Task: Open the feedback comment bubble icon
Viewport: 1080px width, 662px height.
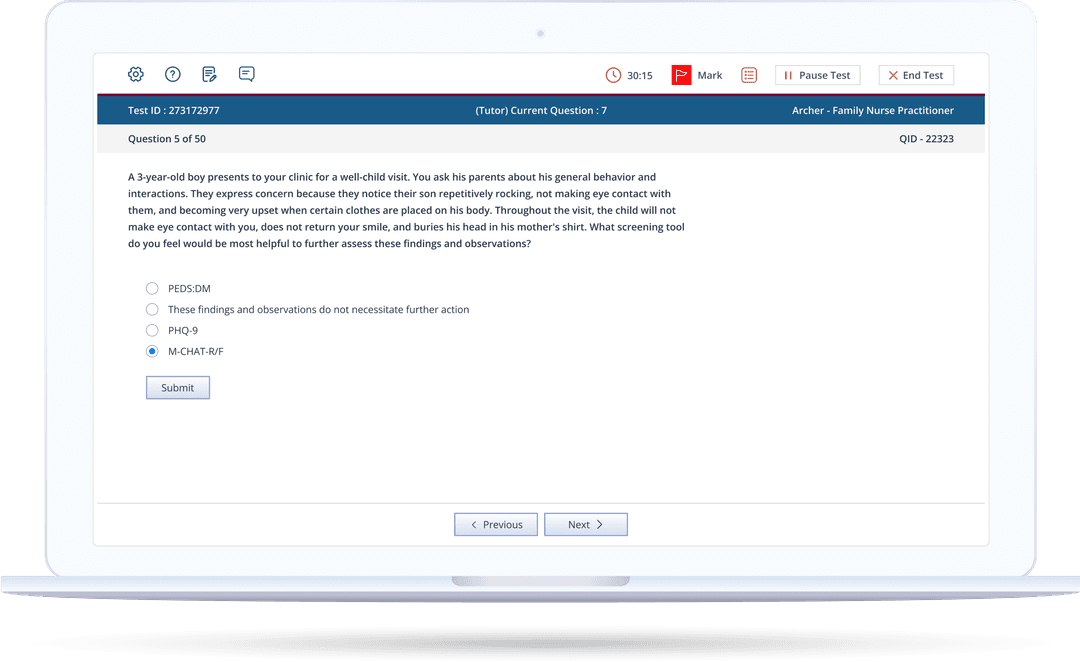Action: coord(247,74)
